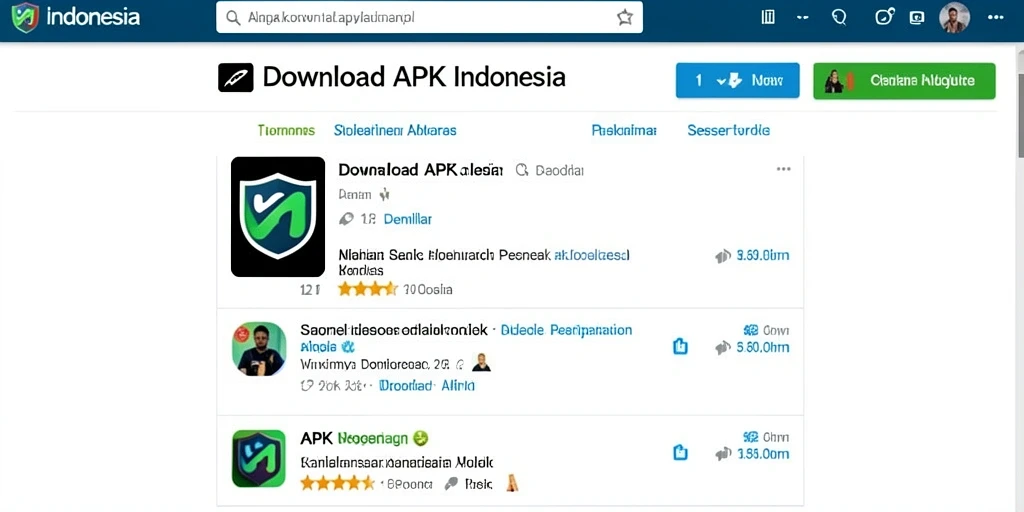
Task: Click the tag icon beside Demillar
Action: click(346, 219)
